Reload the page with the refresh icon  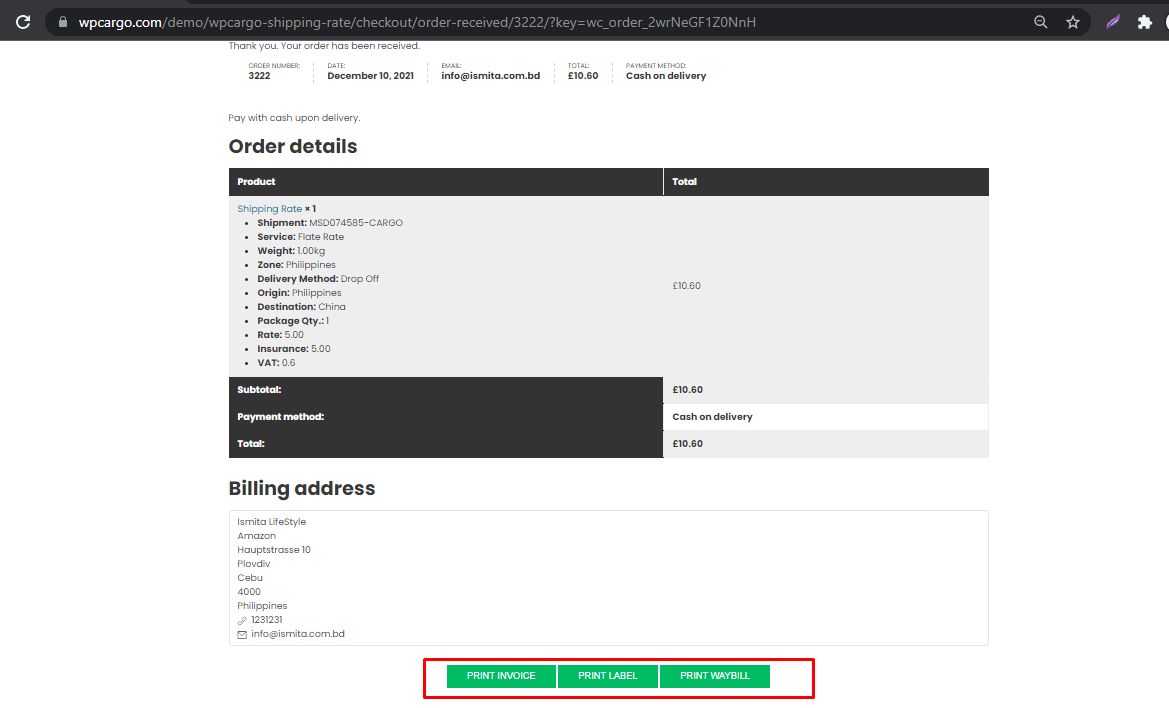[x=23, y=22]
